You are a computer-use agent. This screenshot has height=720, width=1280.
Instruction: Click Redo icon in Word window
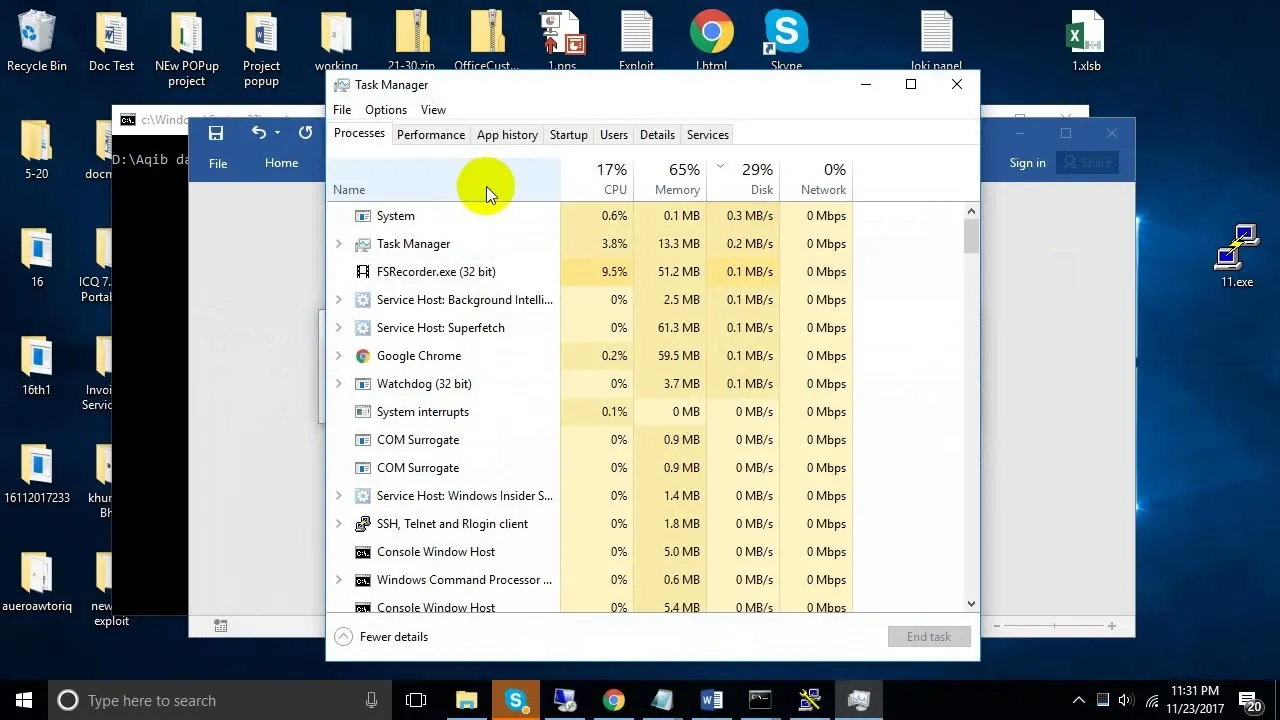click(x=305, y=133)
